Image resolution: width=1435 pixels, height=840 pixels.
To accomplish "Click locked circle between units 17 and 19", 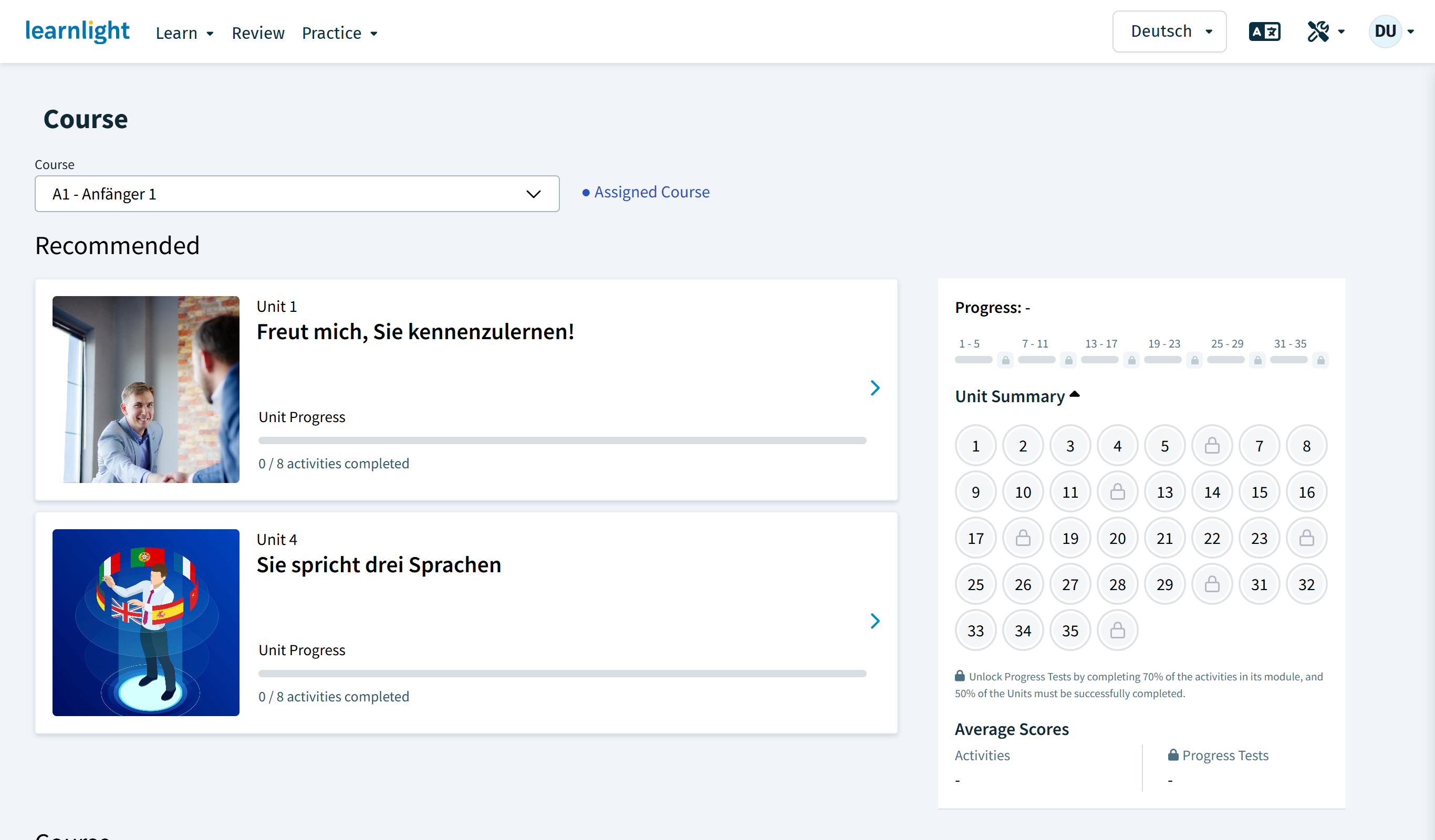I will [1023, 538].
